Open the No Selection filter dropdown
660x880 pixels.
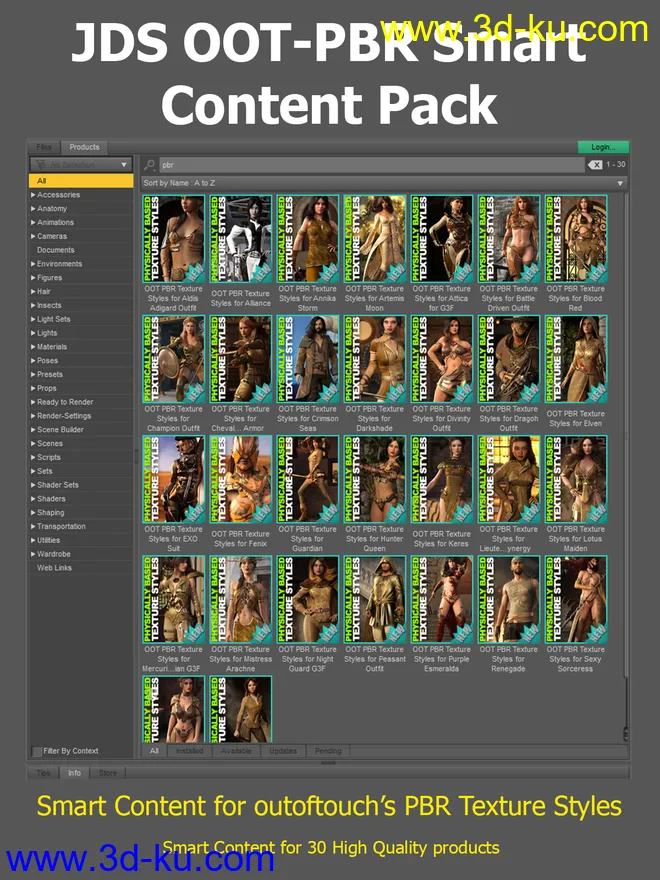click(81, 164)
